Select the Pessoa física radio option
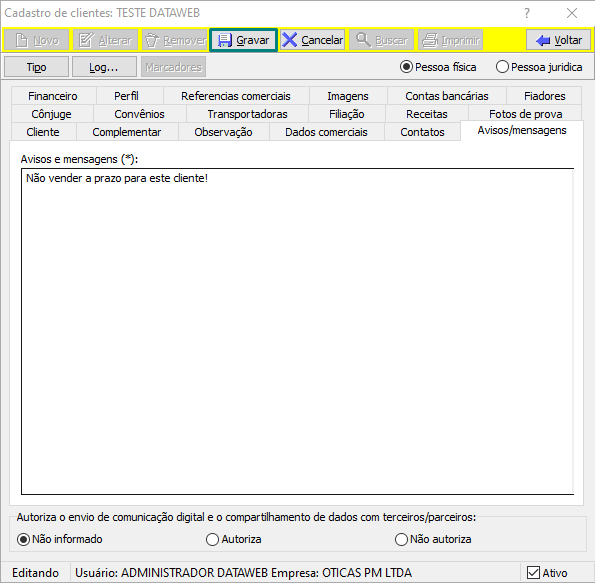Image resolution: width=595 pixels, height=583 pixels. point(406,67)
